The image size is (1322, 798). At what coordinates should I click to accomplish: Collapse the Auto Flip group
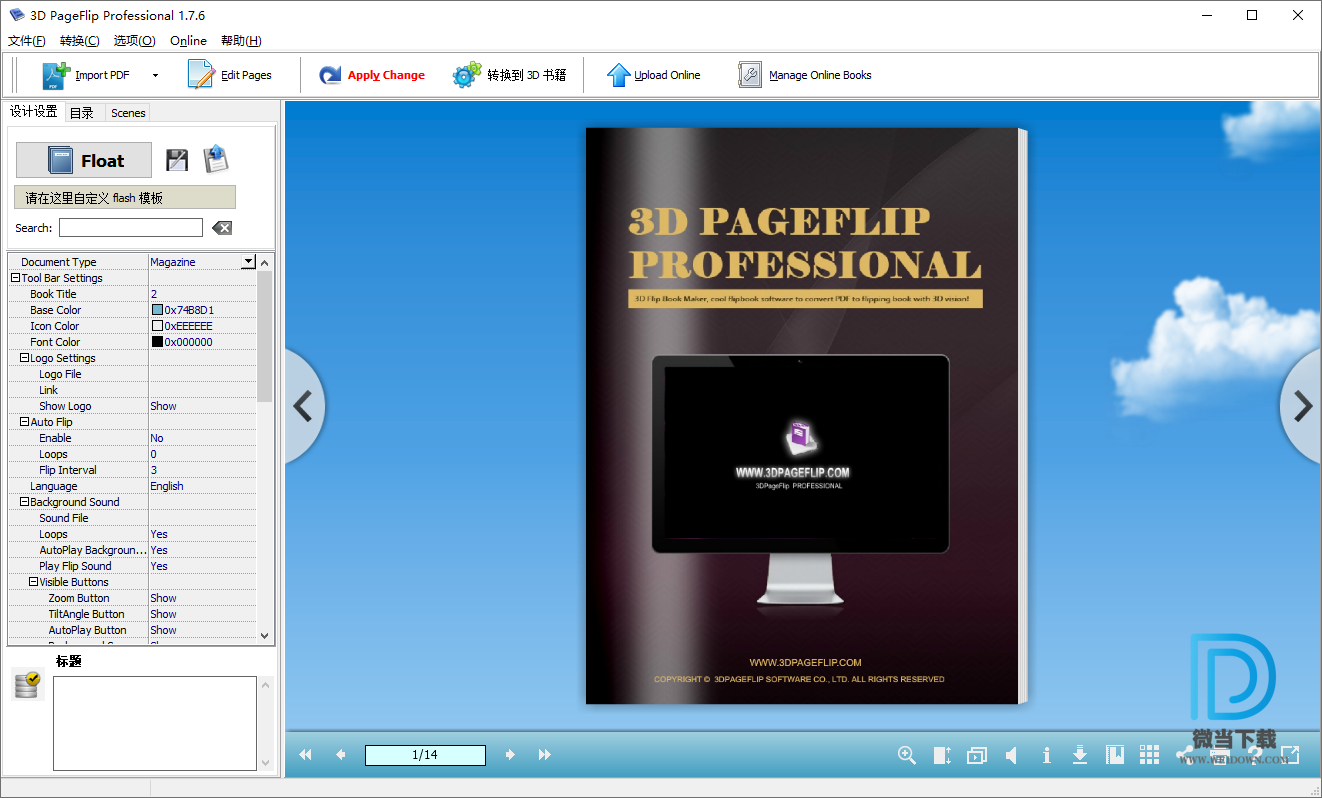pos(24,422)
